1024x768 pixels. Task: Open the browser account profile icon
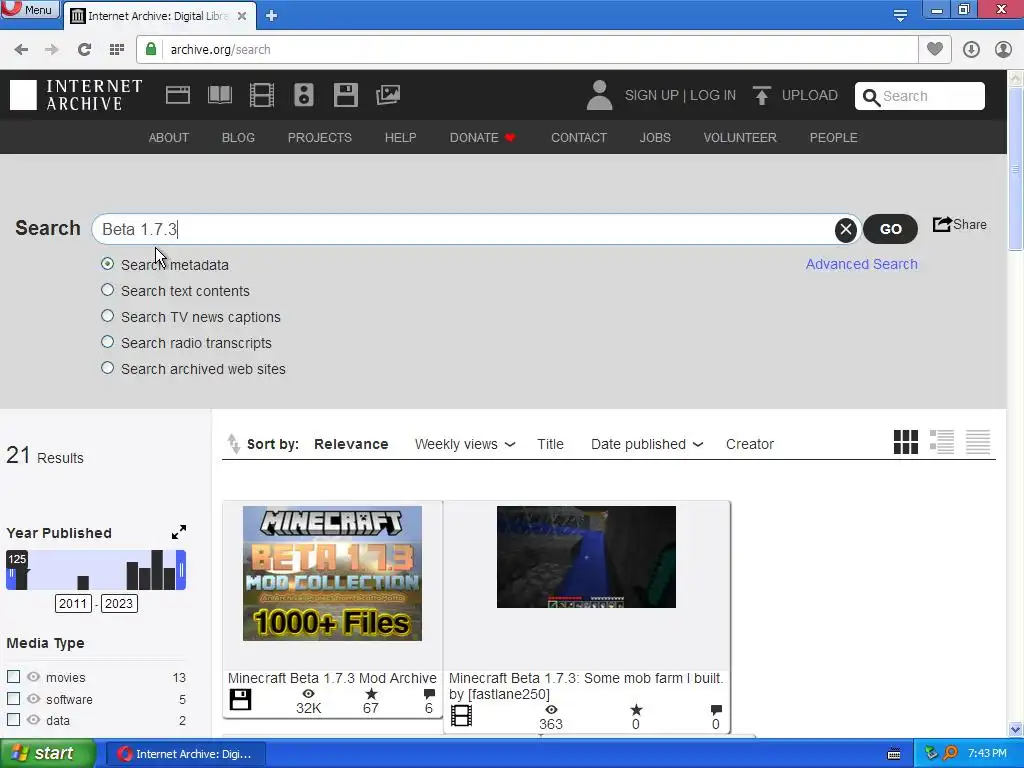[x=1003, y=50]
